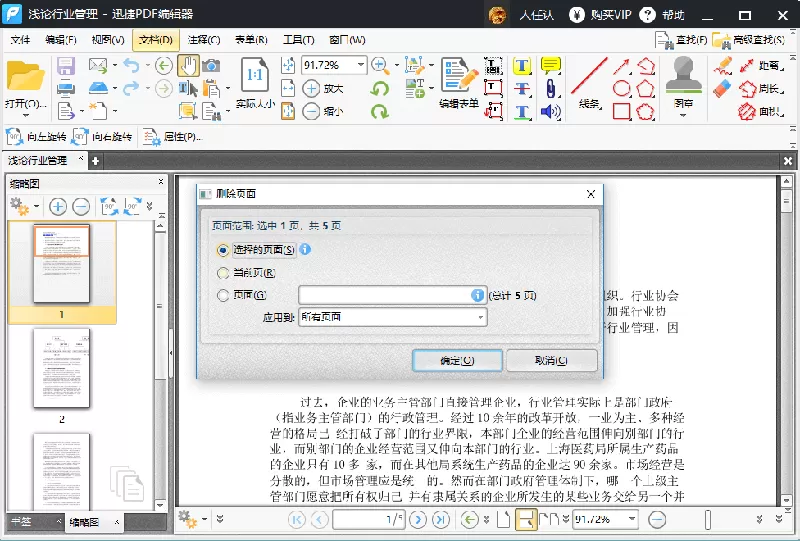Choose the Current Page radio option (当前页)
800x541 pixels.
tap(222, 273)
